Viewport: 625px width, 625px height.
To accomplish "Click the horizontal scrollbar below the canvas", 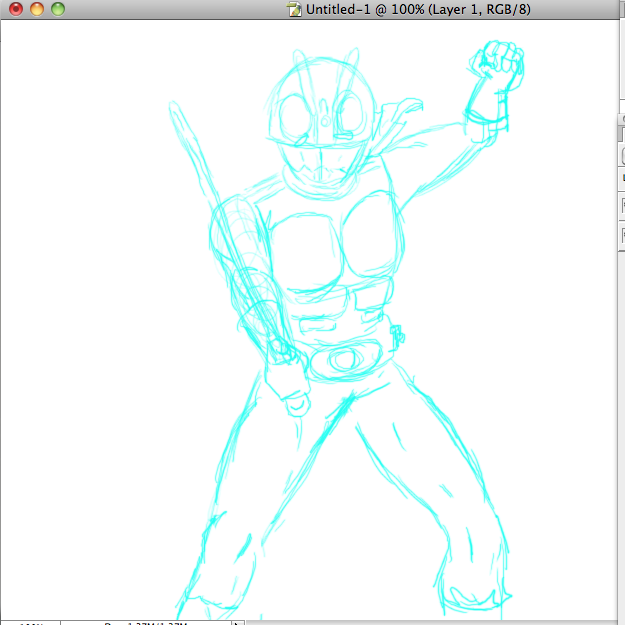I will tap(431, 623).
